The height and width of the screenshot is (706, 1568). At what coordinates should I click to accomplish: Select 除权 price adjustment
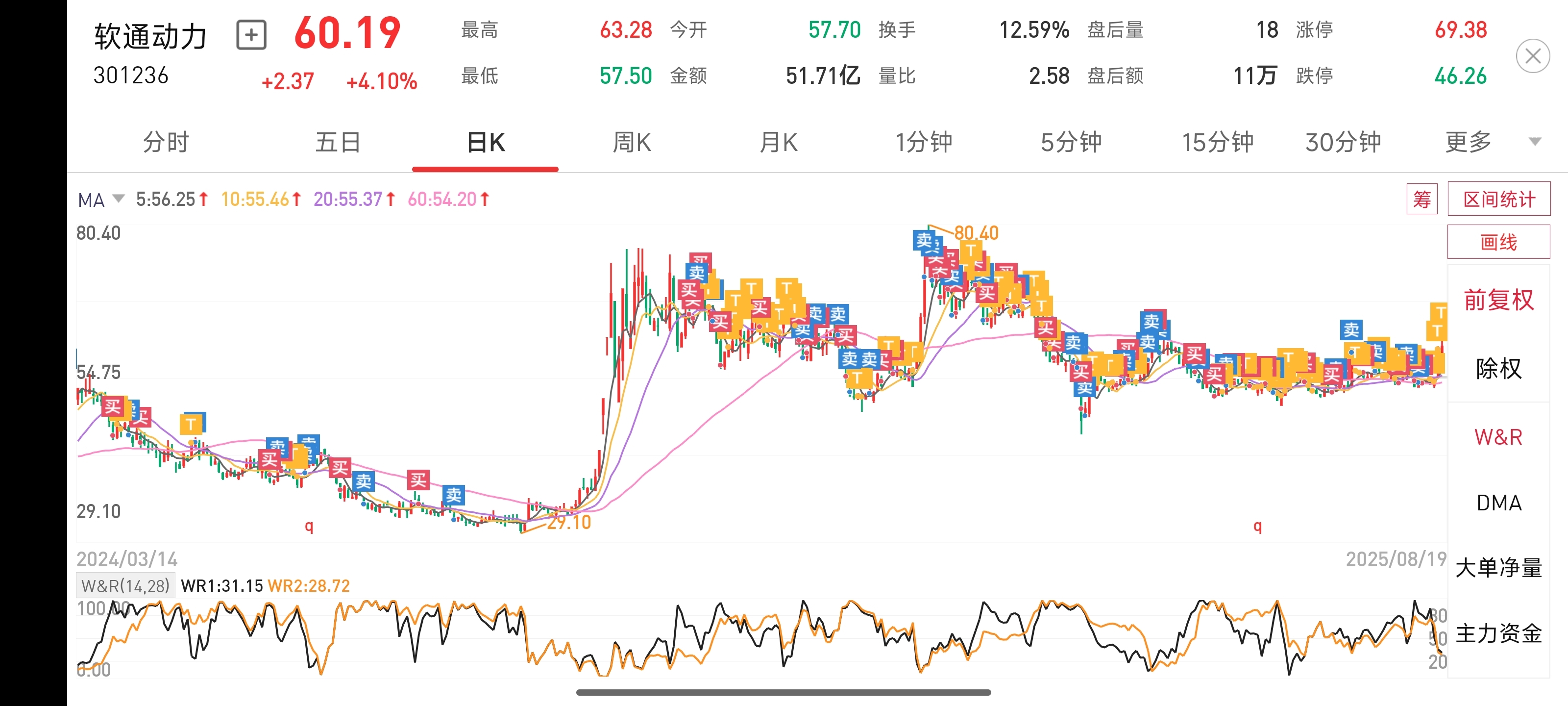click(x=1498, y=369)
